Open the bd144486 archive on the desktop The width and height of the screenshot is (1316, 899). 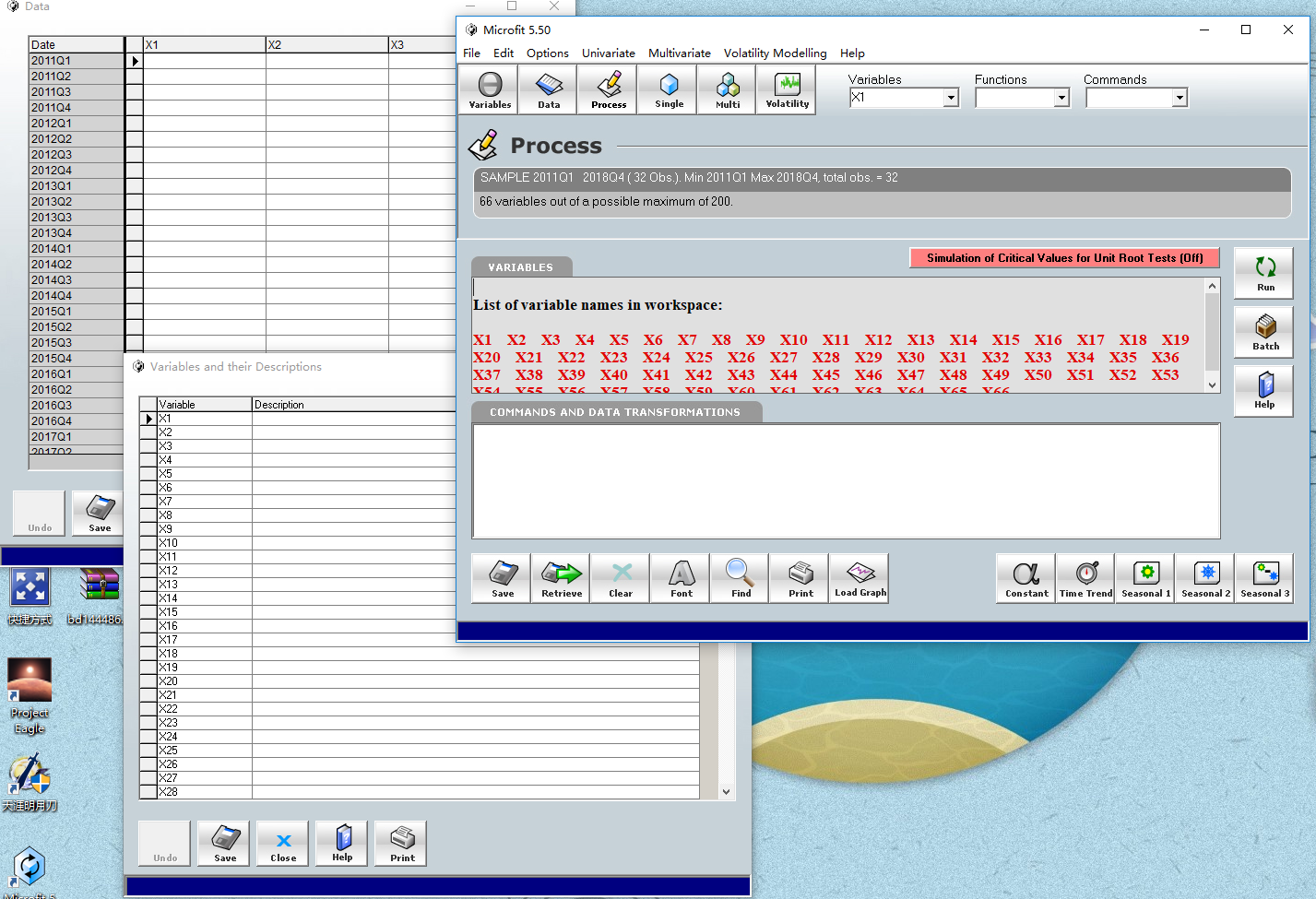point(96,597)
